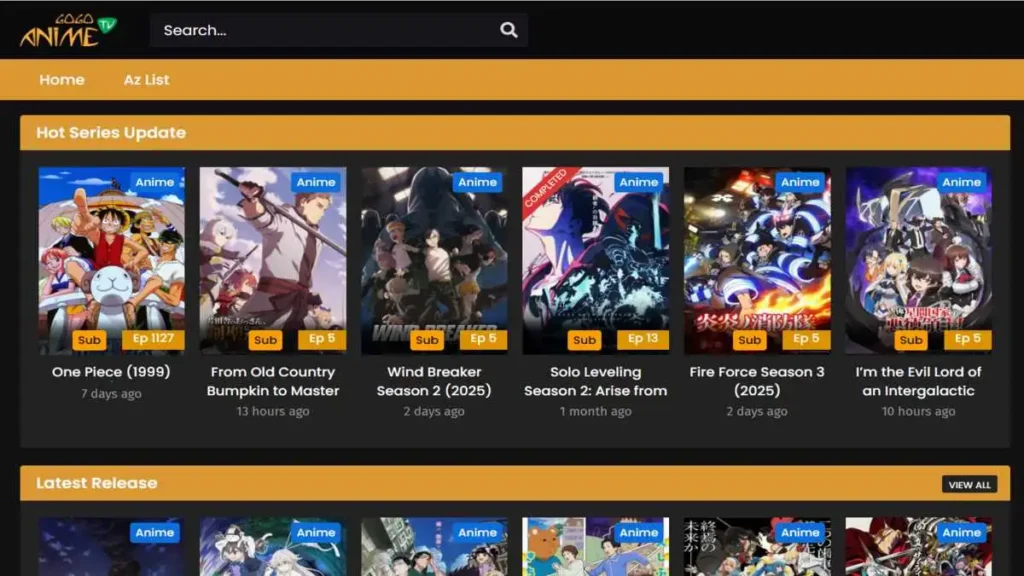Open the View All button
1024x576 pixels.
click(x=969, y=485)
